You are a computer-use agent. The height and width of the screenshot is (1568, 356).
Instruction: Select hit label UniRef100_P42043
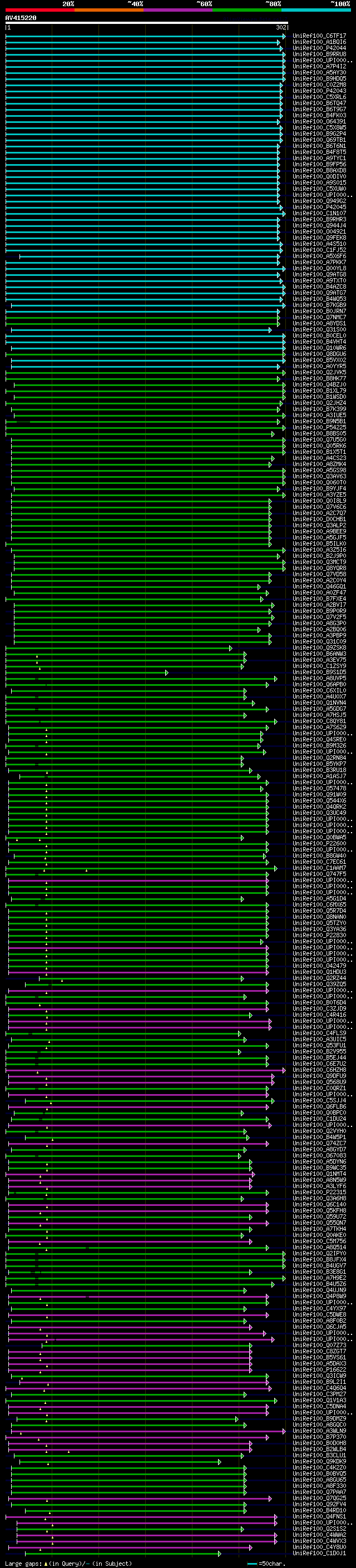pos(319,91)
